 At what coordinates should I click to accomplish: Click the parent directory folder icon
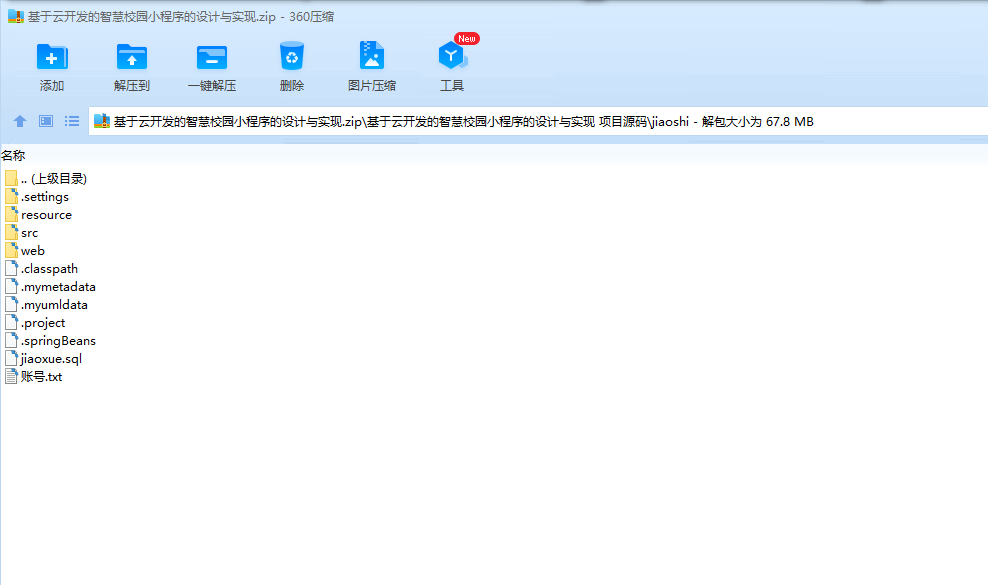point(11,179)
